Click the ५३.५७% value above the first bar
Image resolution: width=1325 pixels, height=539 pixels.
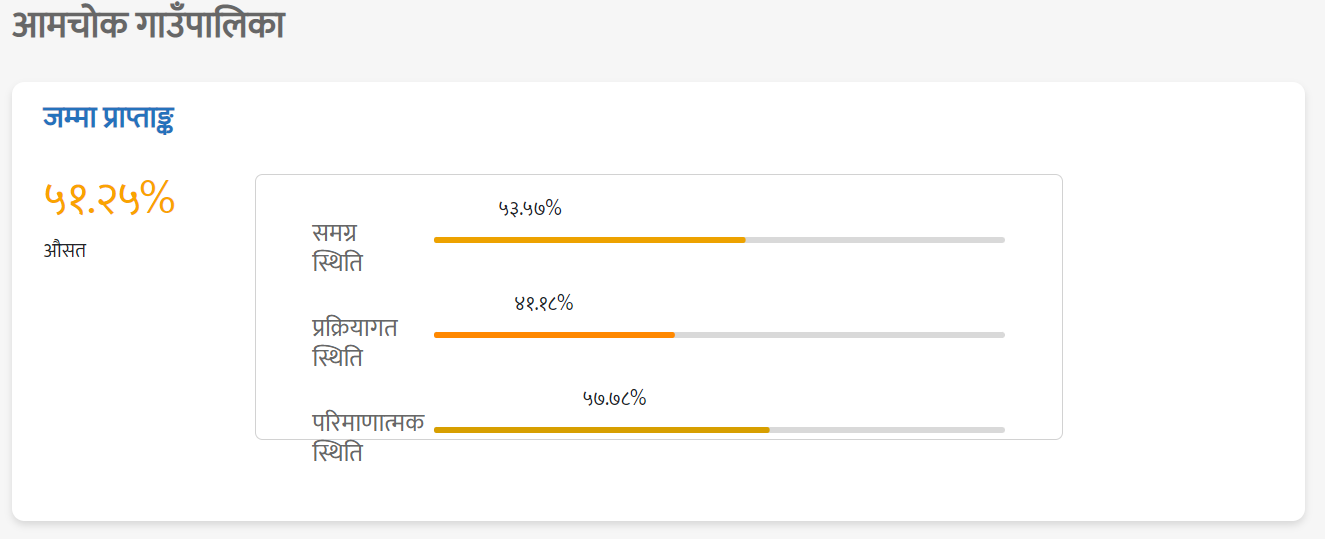[x=530, y=208]
